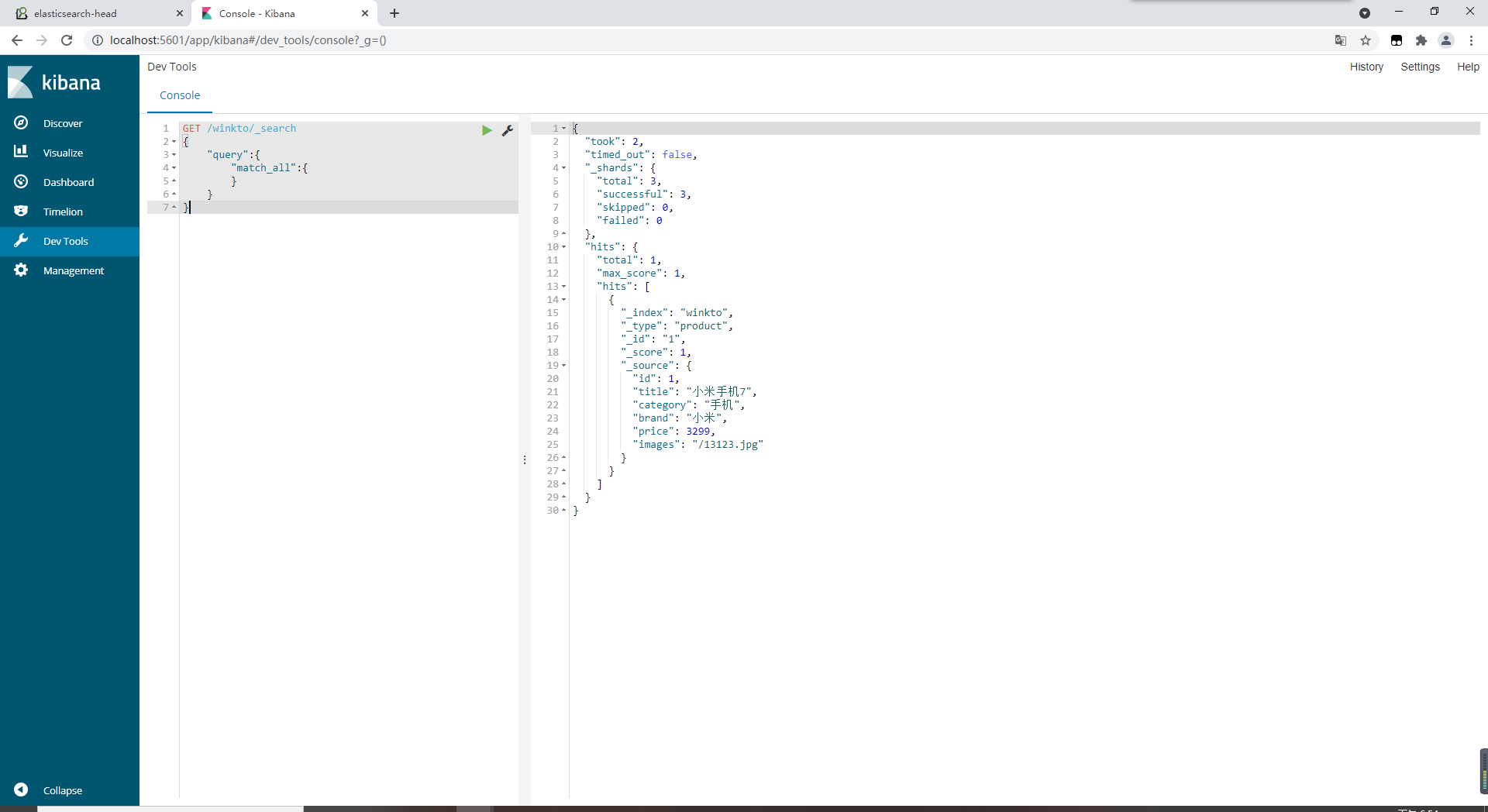Close the elasticsearch-head tab
Screen dimensions: 1488x812
179,13
